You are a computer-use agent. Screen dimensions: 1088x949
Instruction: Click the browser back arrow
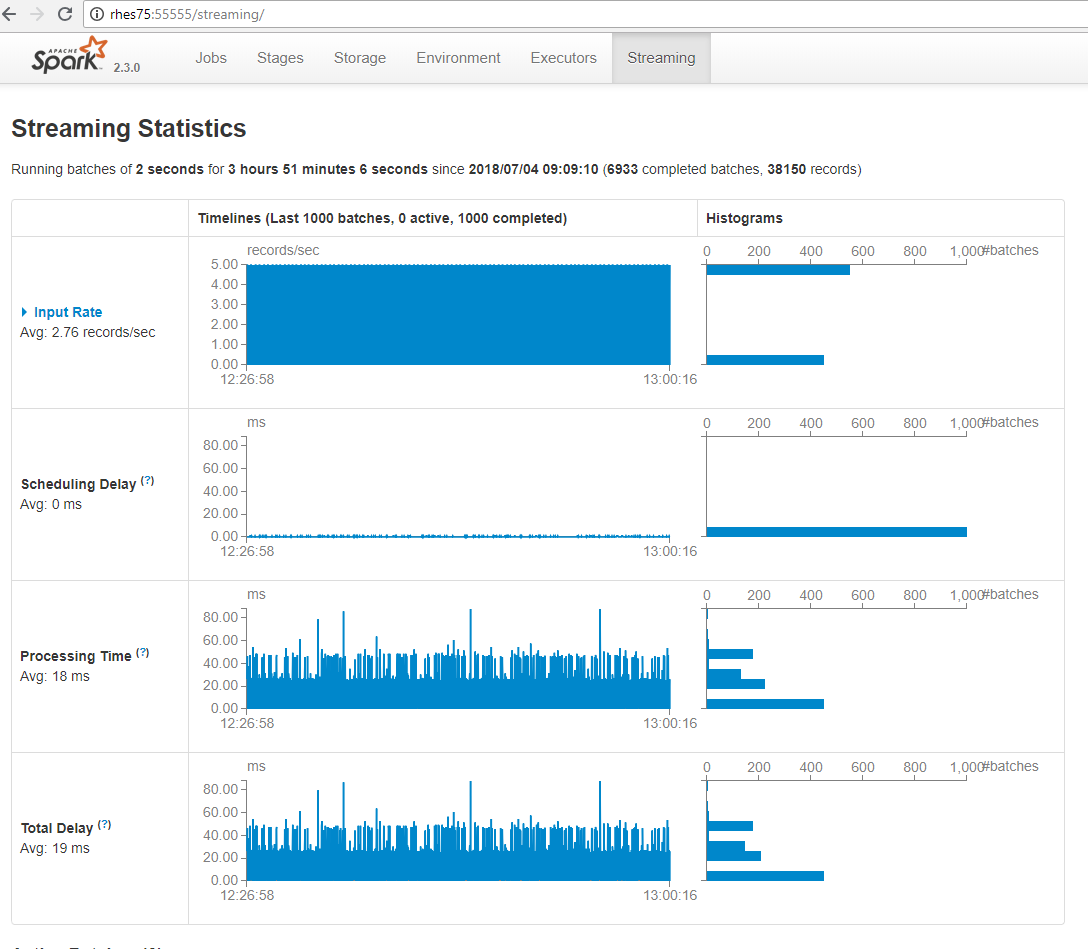pos(10,15)
